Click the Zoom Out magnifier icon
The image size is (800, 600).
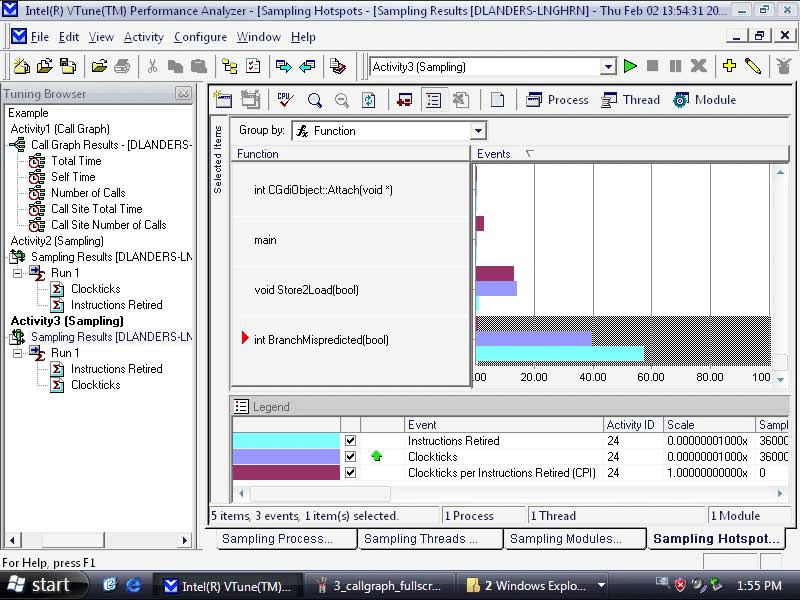coord(342,100)
